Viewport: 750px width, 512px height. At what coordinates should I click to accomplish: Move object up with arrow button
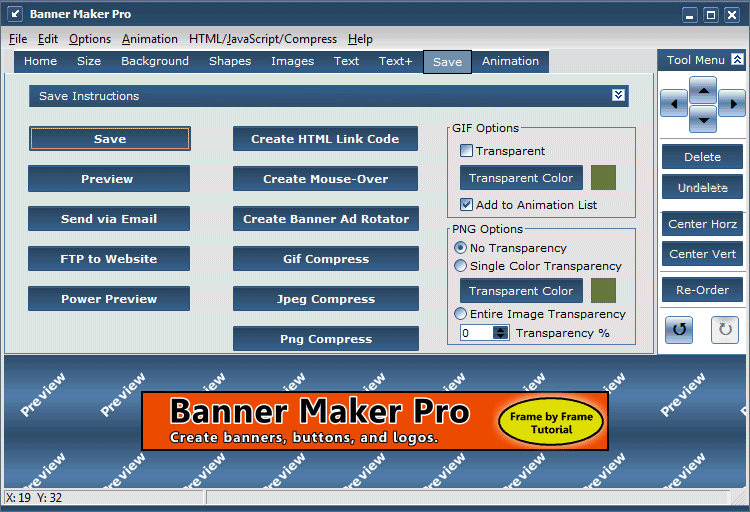click(x=703, y=90)
